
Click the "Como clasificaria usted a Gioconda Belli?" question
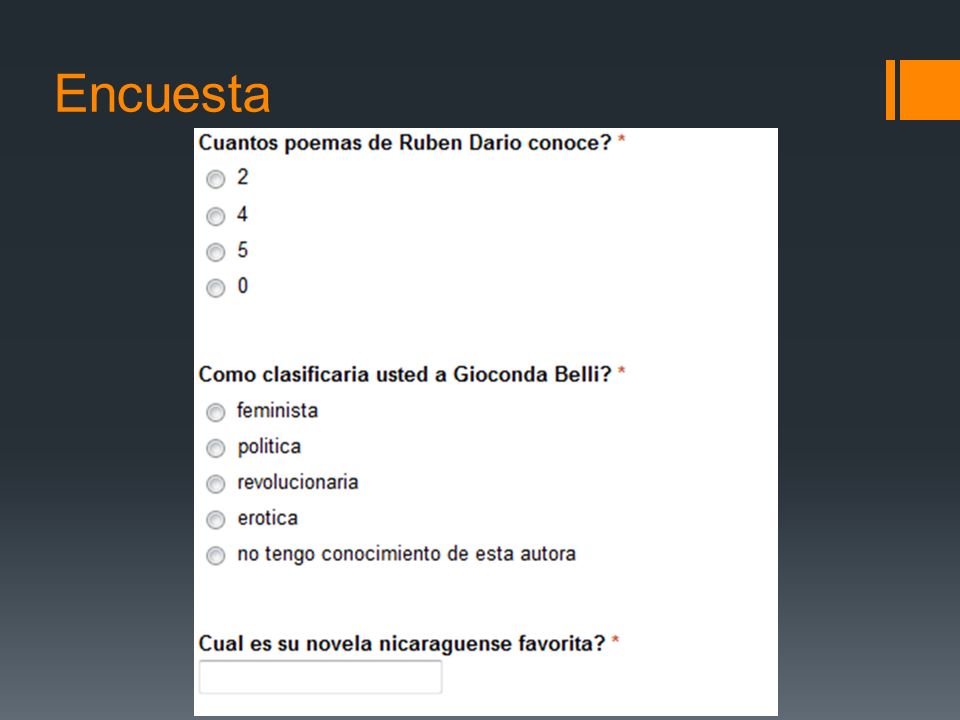point(405,374)
